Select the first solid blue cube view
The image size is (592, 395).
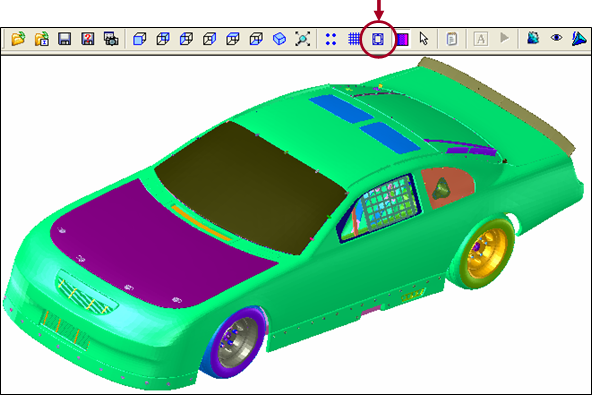point(139,39)
